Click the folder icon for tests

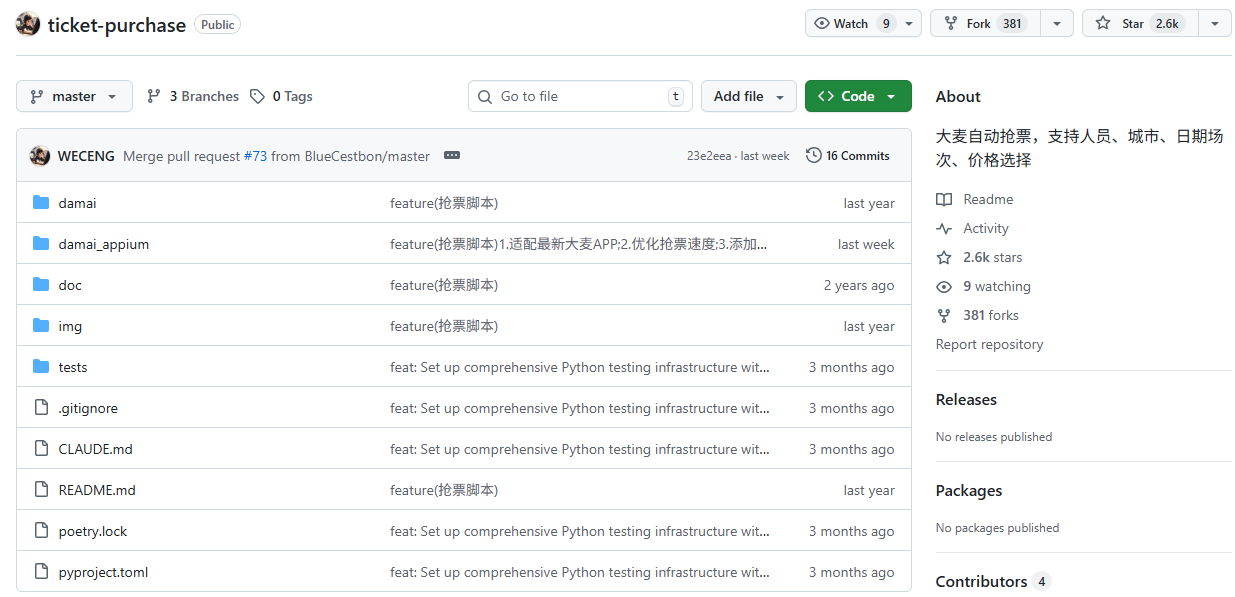click(41, 367)
